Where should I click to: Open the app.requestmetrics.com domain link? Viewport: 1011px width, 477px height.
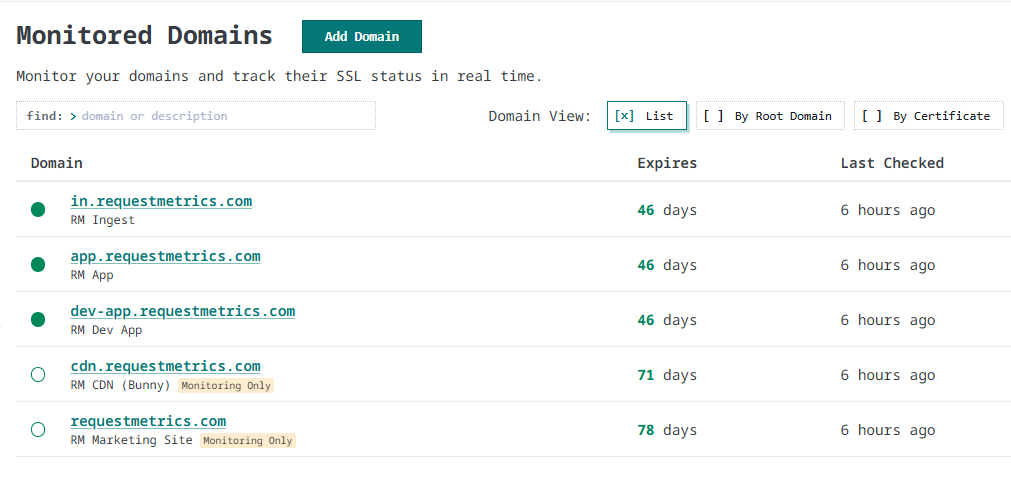click(x=166, y=256)
